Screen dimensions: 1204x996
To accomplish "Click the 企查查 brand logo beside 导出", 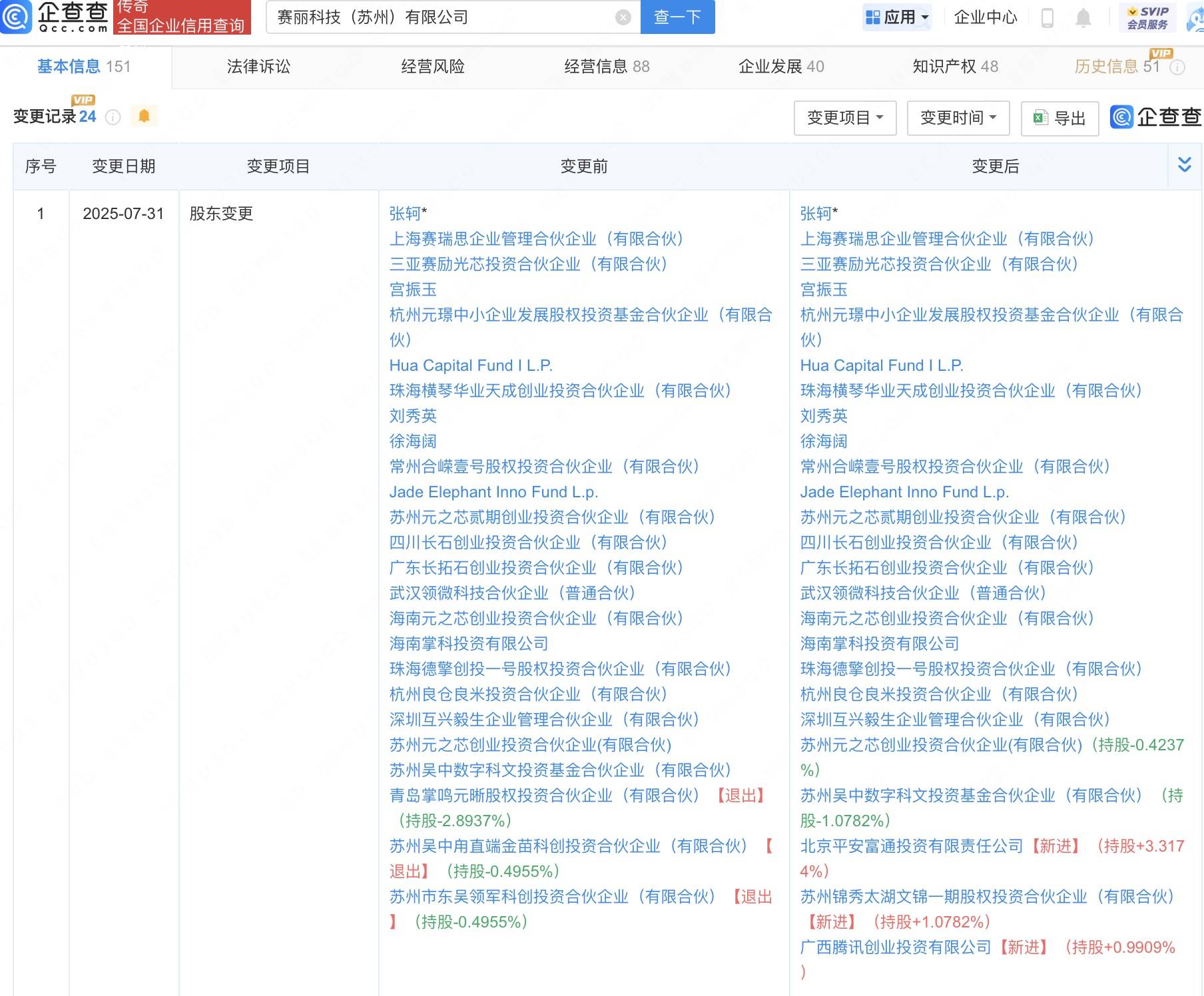I will [1156, 117].
